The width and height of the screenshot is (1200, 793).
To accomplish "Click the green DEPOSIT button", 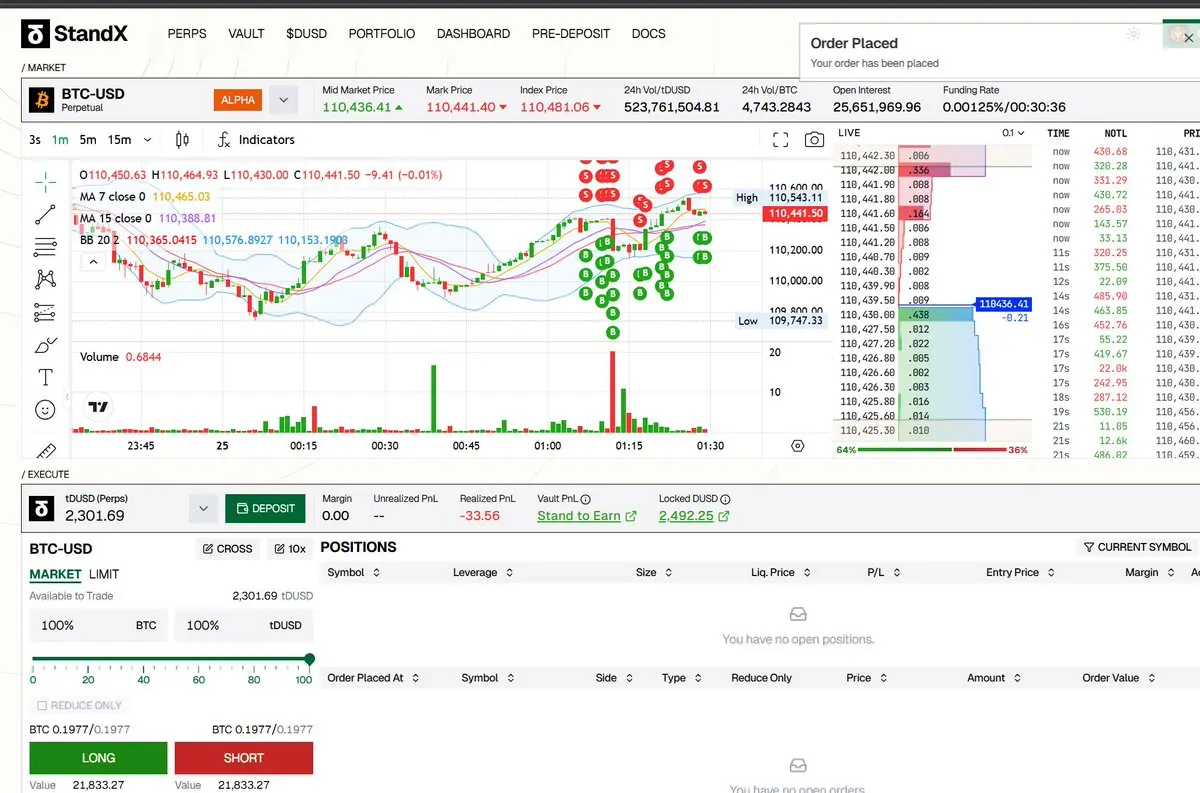I will [x=265, y=508].
